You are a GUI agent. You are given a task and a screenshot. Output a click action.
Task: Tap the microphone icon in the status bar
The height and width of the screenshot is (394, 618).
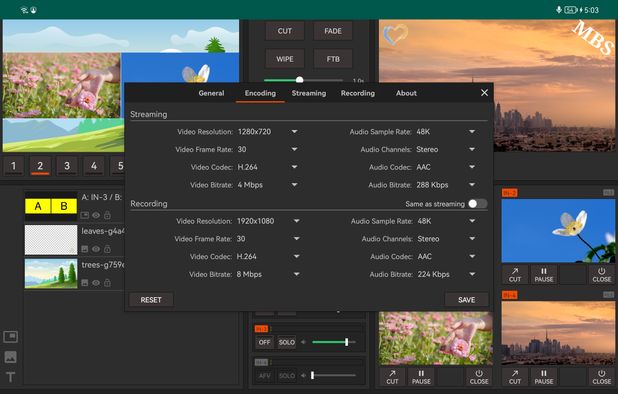[558, 10]
